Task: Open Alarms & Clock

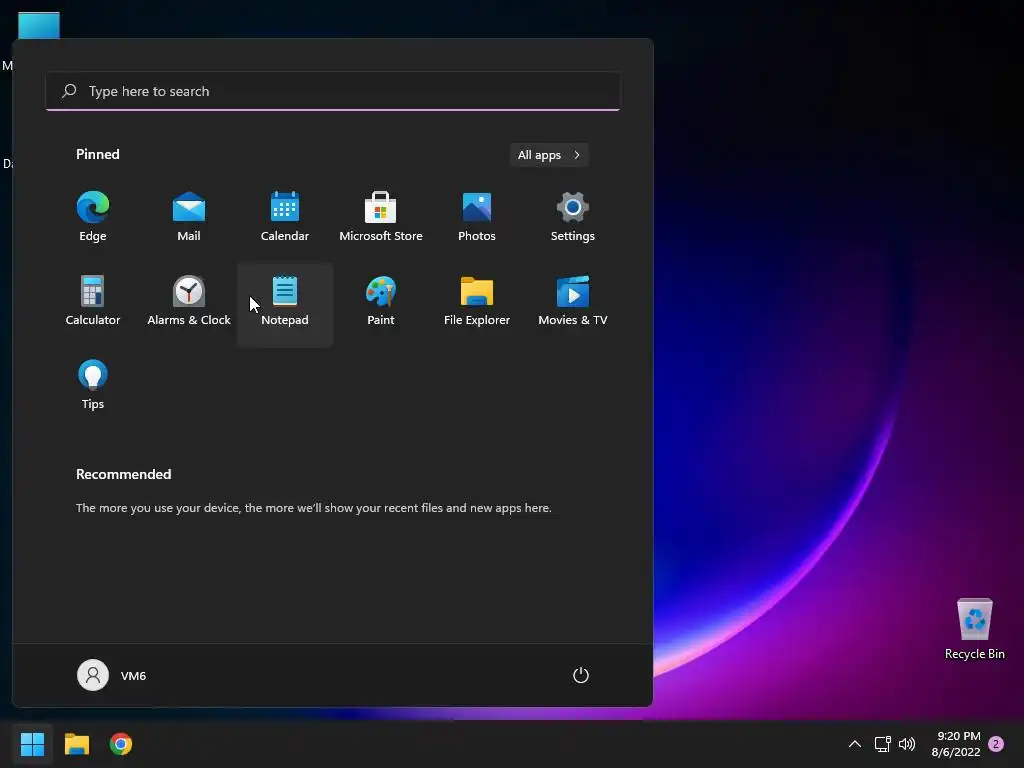Action: (x=189, y=301)
